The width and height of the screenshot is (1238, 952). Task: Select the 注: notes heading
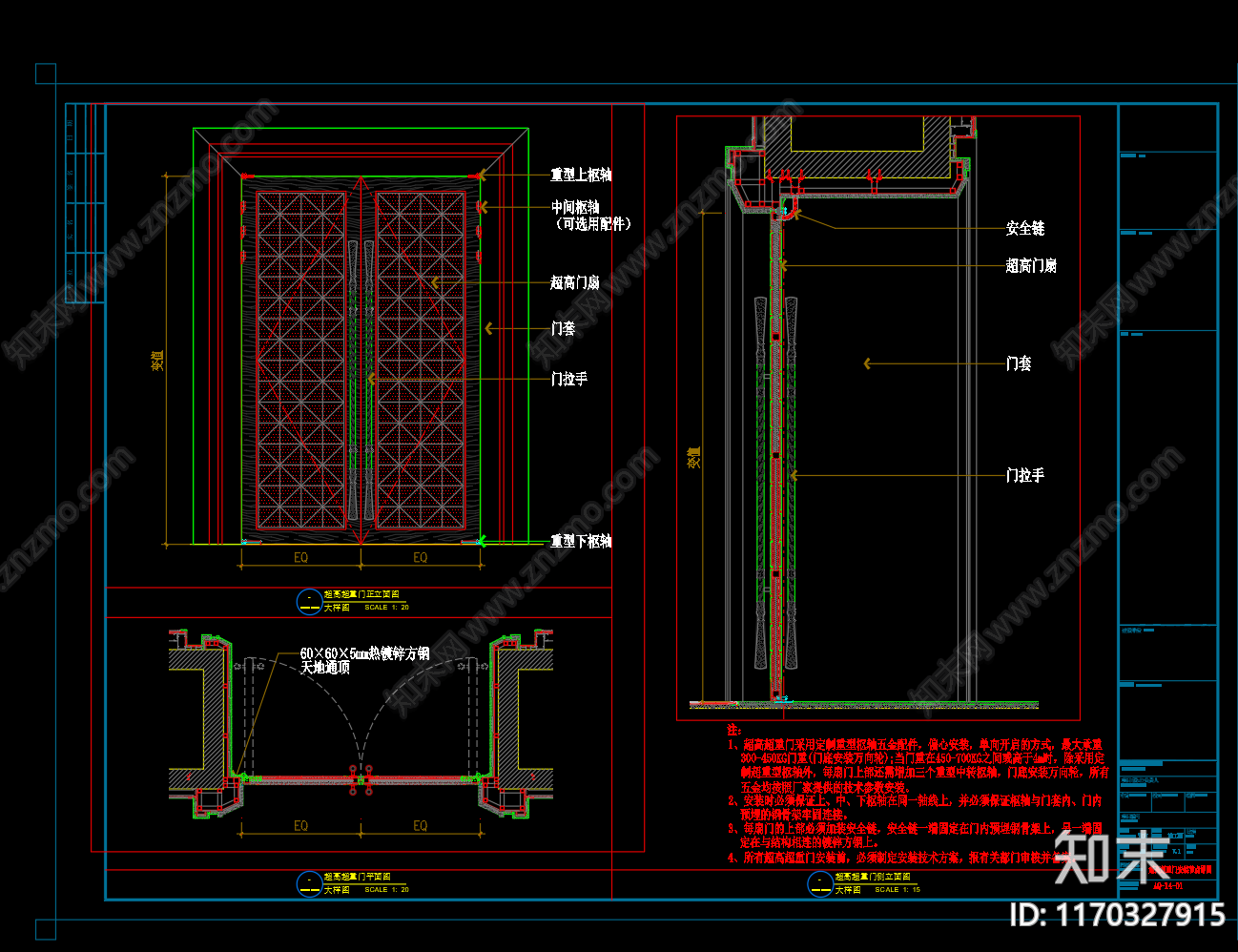point(732,730)
